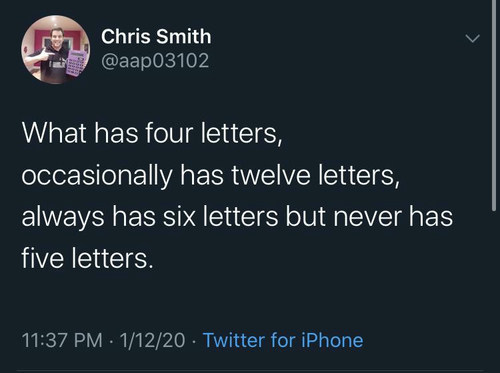The width and height of the screenshot is (500, 373).
Task: Click the word "four" in the first line
Action: click(169, 133)
